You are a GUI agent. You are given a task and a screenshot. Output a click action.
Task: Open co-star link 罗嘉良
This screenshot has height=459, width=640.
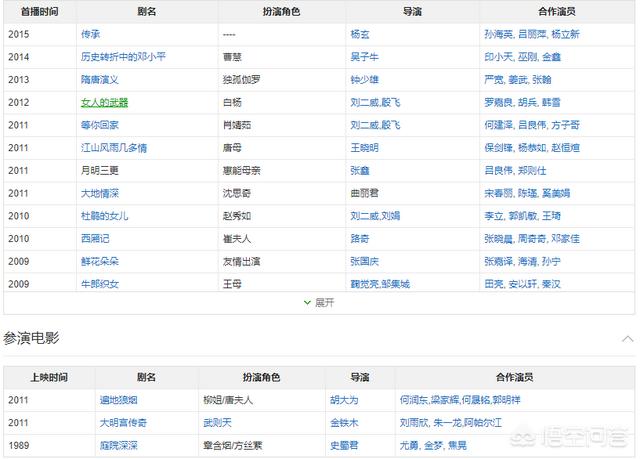tap(498, 102)
